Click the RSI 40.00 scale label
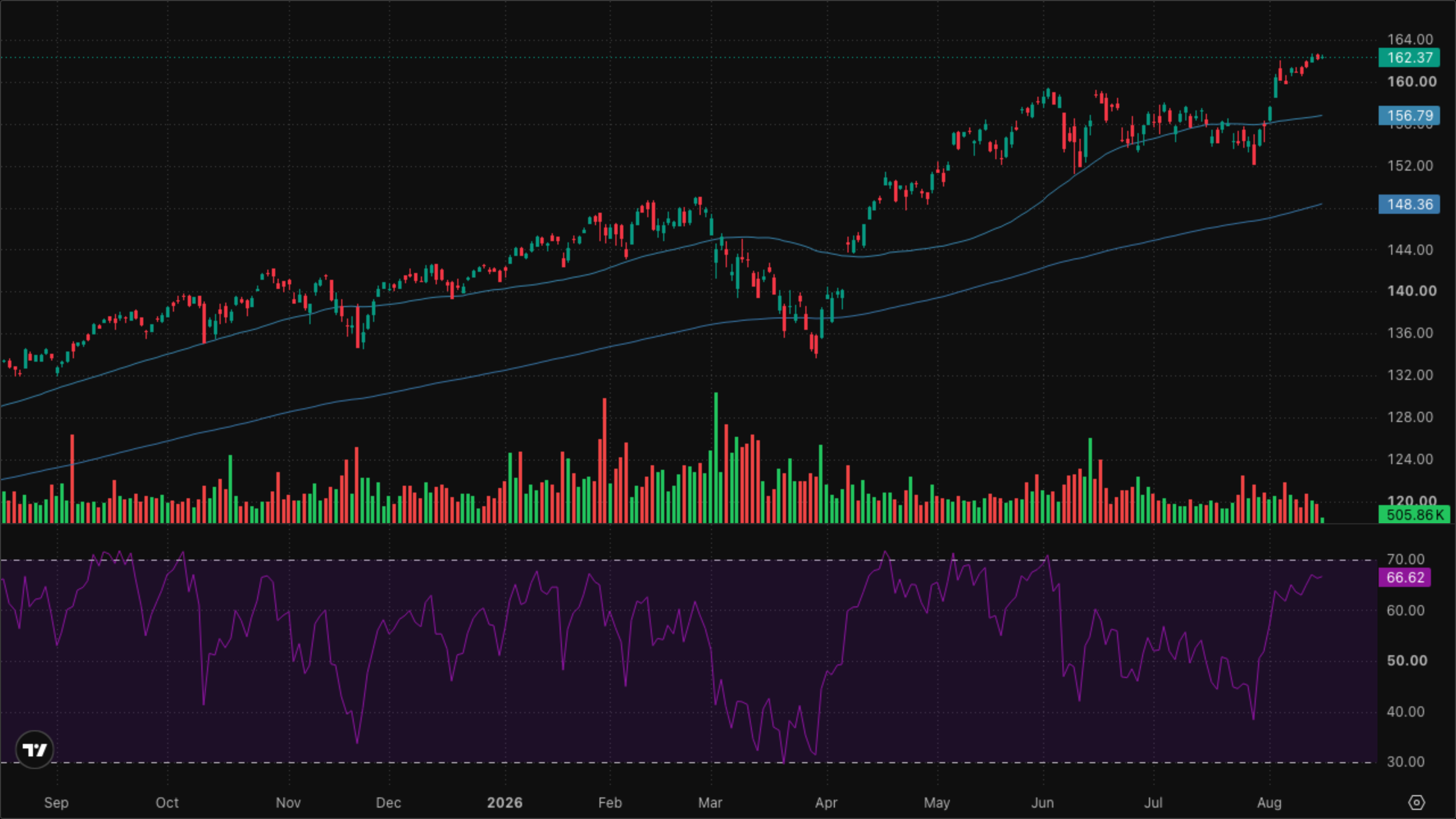Screen dimensions: 1456x819 pyautogui.click(x=1405, y=712)
